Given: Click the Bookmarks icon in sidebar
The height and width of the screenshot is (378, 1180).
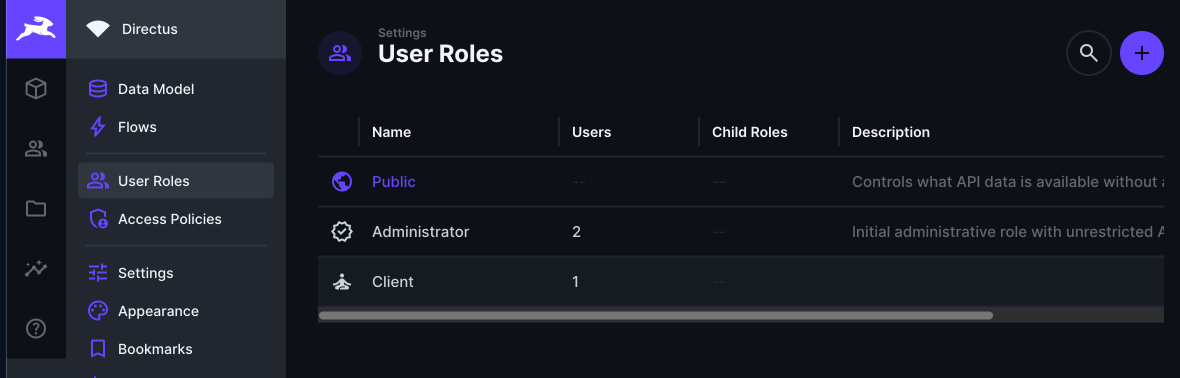Looking at the screenshot, I should pyautogui.click(x=98, y=349).
